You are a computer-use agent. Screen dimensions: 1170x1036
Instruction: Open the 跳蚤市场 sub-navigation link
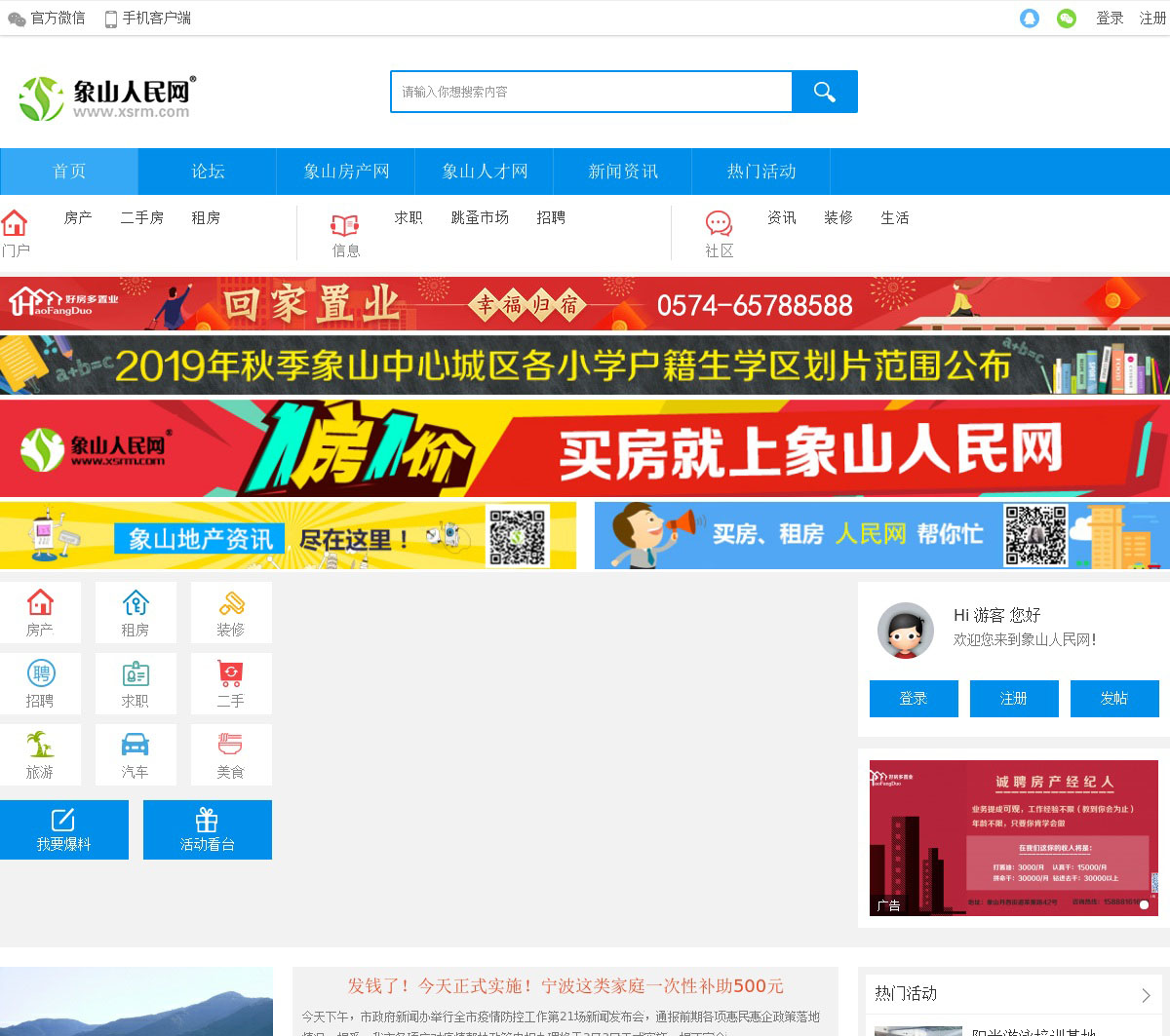pyautogui.click(x=480, y=218)
